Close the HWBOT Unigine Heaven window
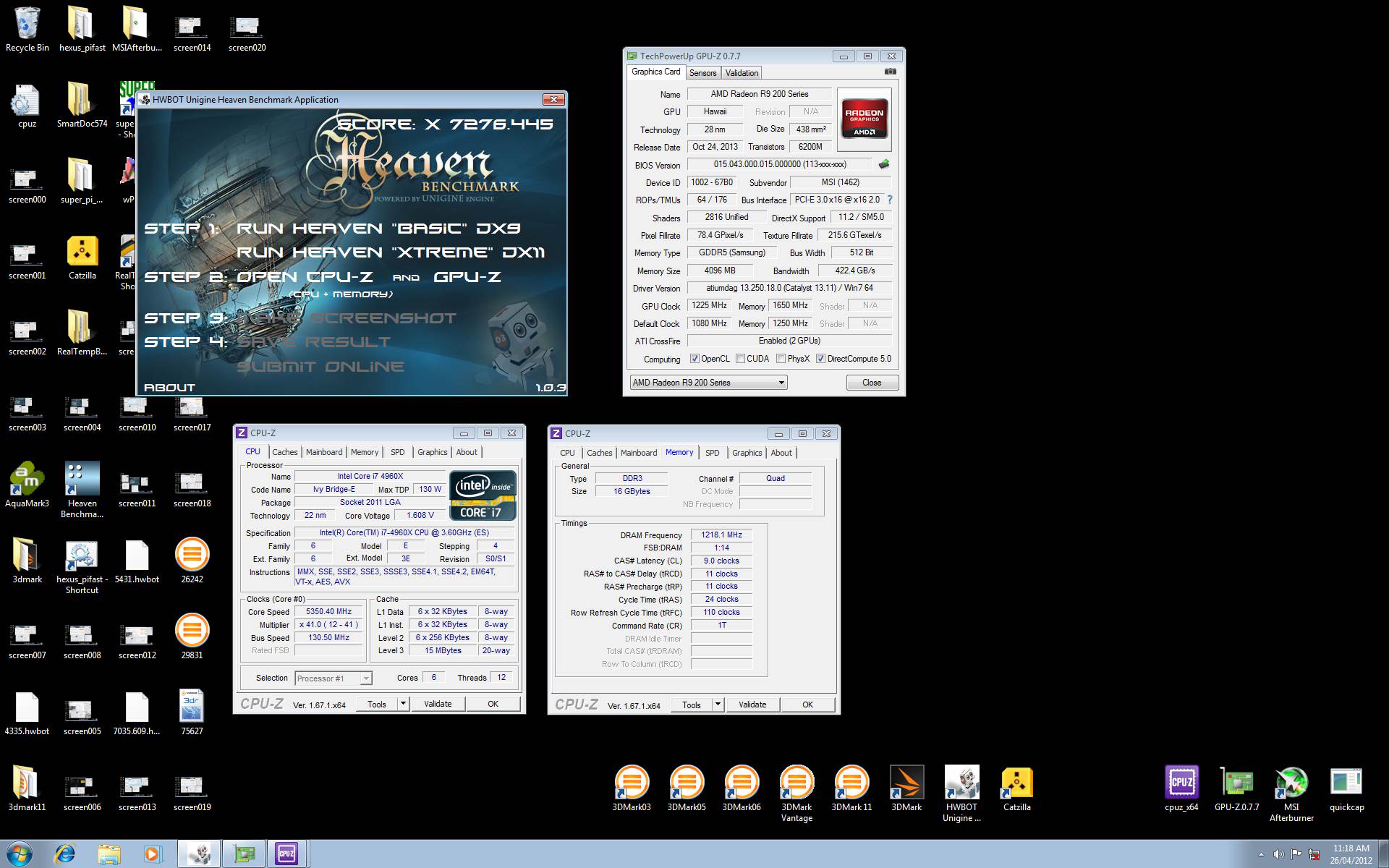 (553, 100)
